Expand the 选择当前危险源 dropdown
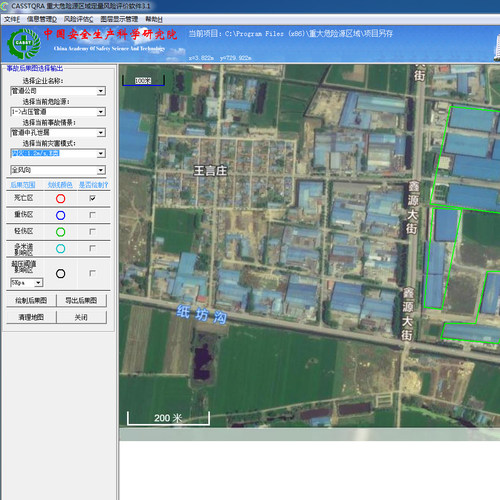Viewport: 500px width, 500px height. coord(101,112)
